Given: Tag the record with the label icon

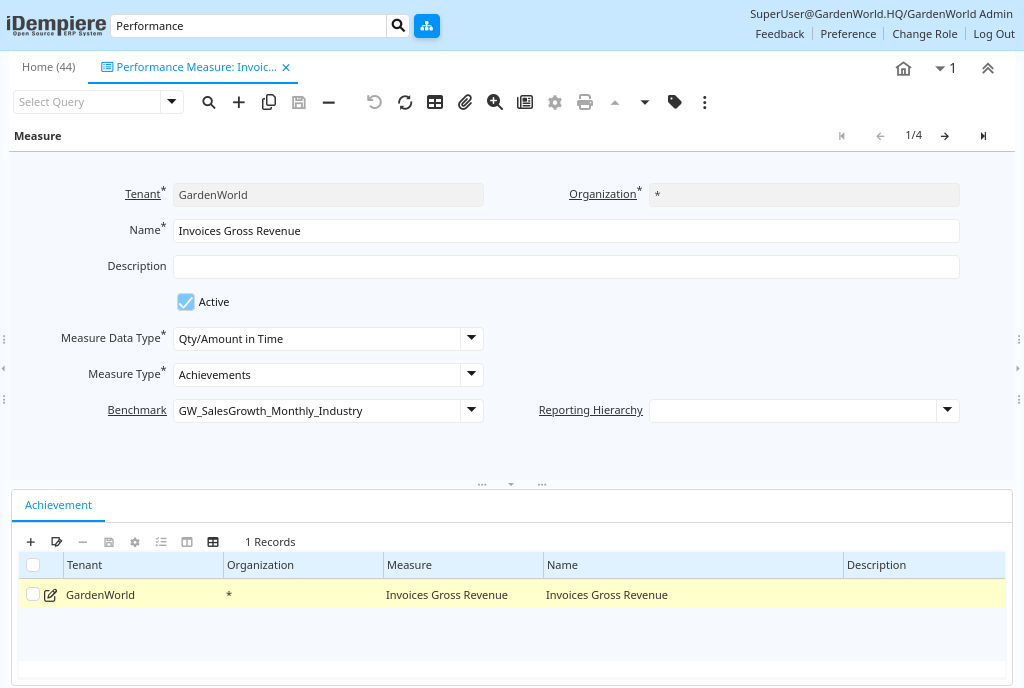Looking at the screenshot, I should (x=675, y=101).
